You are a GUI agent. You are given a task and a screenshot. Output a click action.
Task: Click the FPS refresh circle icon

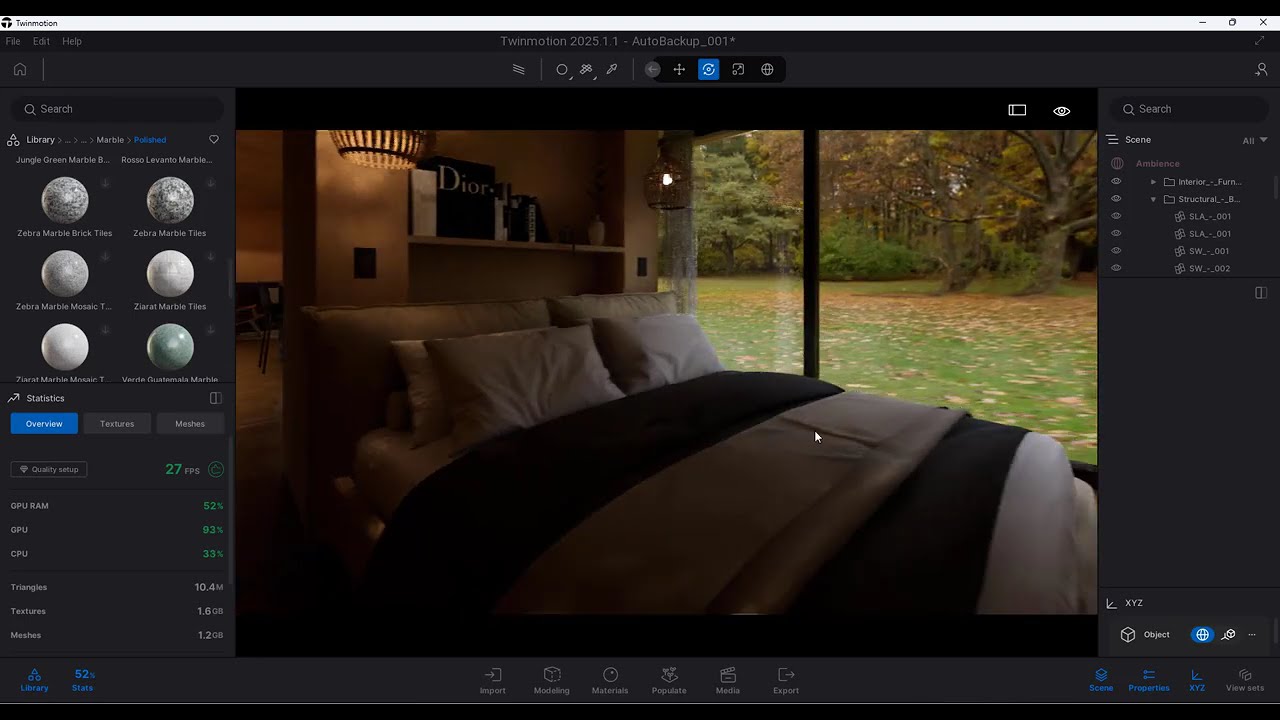click(216, 469)
